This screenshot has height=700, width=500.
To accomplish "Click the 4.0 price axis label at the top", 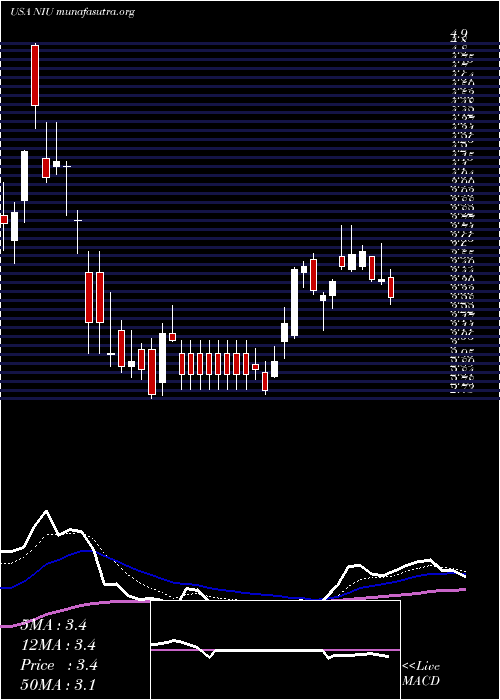I will (458, 33).
